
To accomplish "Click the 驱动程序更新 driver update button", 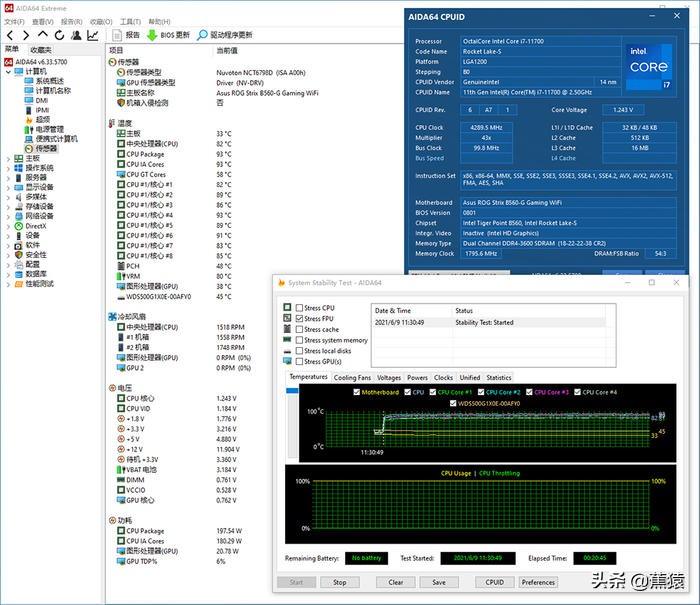I will tap(225, 35).
